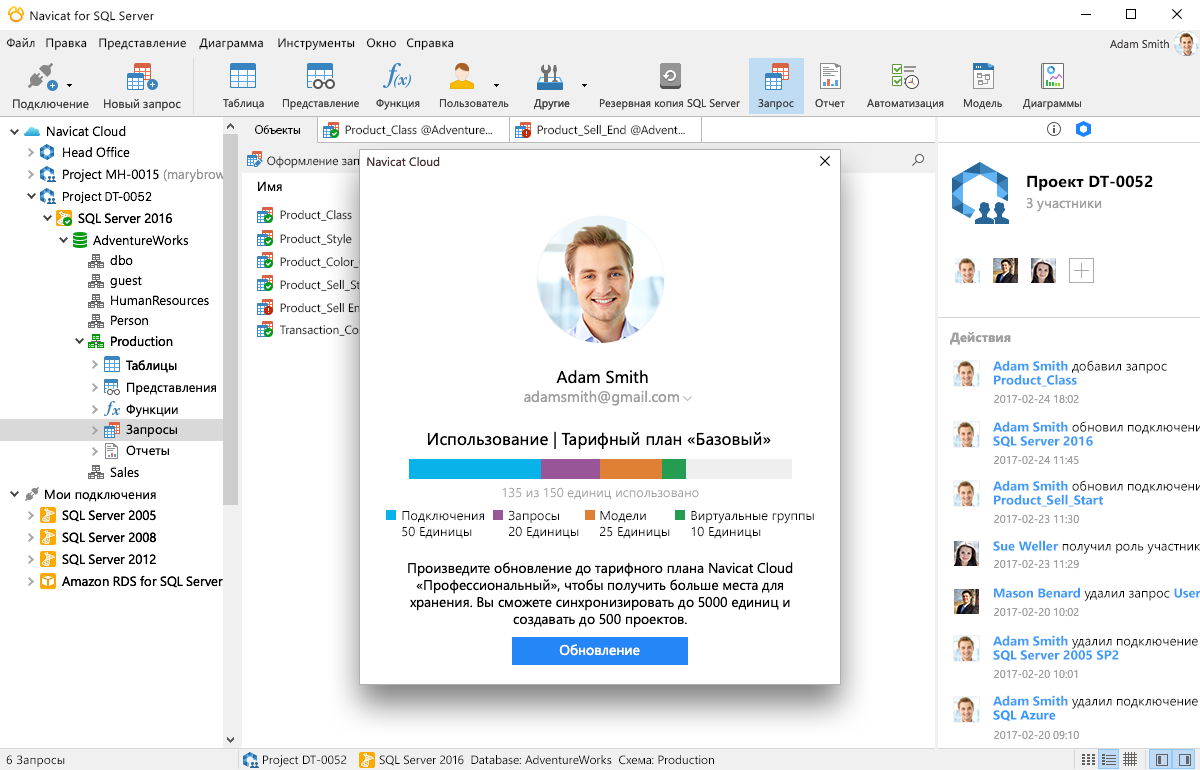The width and height of the screenshot is (1200, 770).
Task: Select the Product_Class query in the objects list
Action: tap(305, 215)
